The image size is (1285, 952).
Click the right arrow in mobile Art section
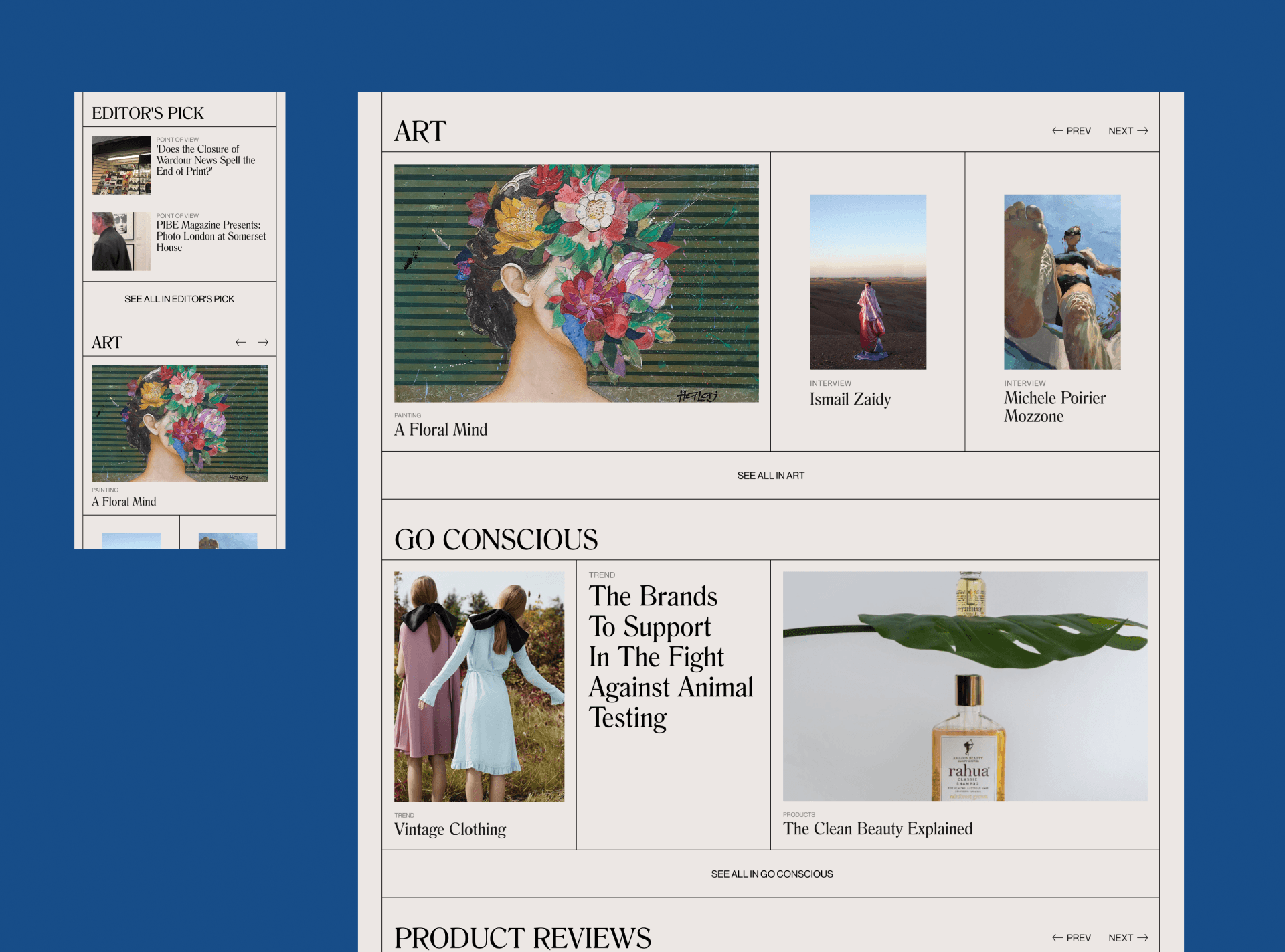(x=263, y=342)
